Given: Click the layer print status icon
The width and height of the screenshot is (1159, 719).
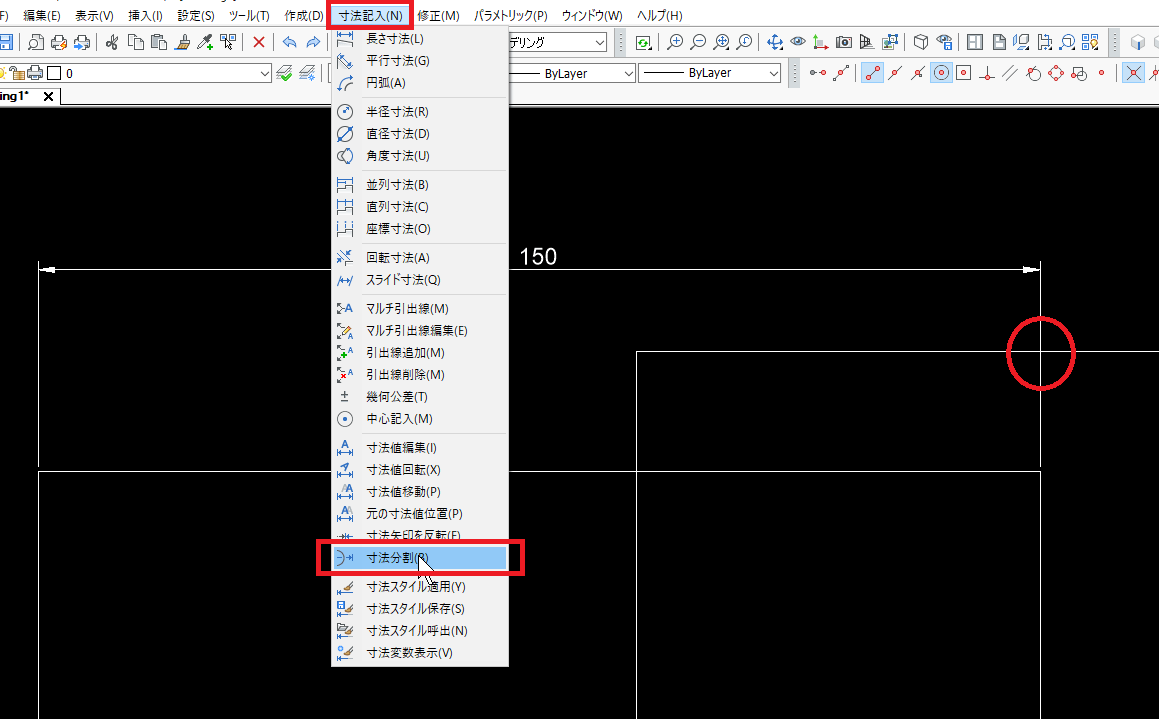Looking at the screenshot, I should [x=35, y=73].
